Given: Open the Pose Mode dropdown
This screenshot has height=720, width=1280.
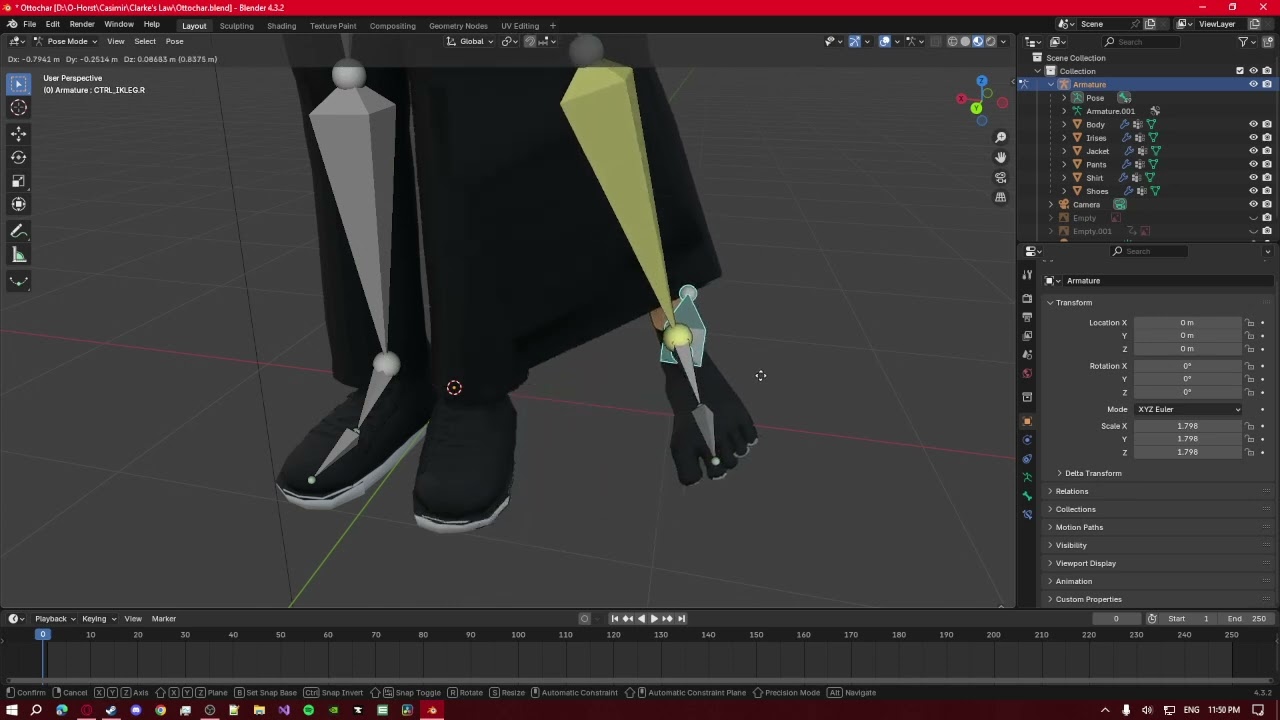Looking at the screenshot, I should [65, 41].
